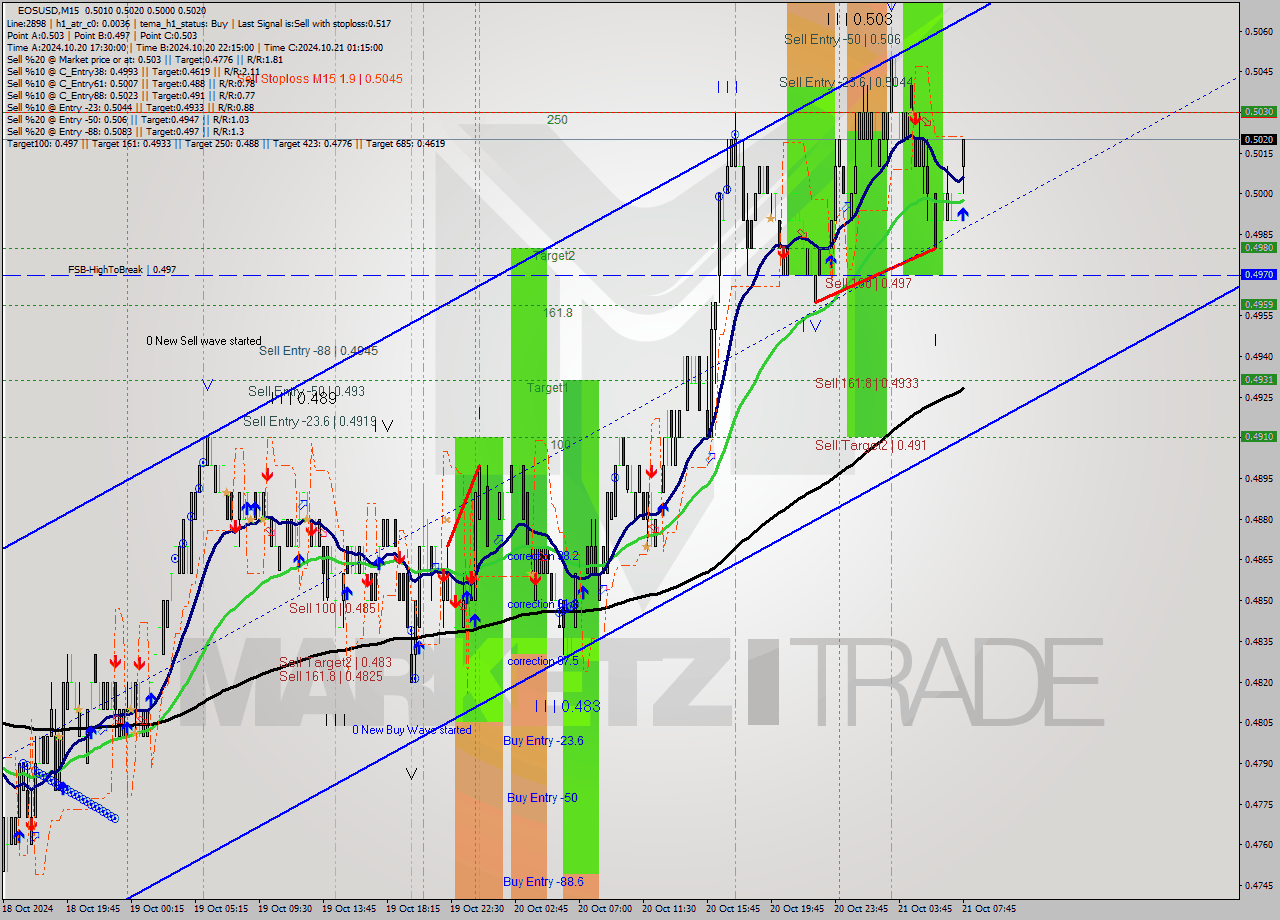The width and height of the screenshot is (1280, 920).
Task: Click the '20 Oct 15:45' time label
Action: click(731, 909)
